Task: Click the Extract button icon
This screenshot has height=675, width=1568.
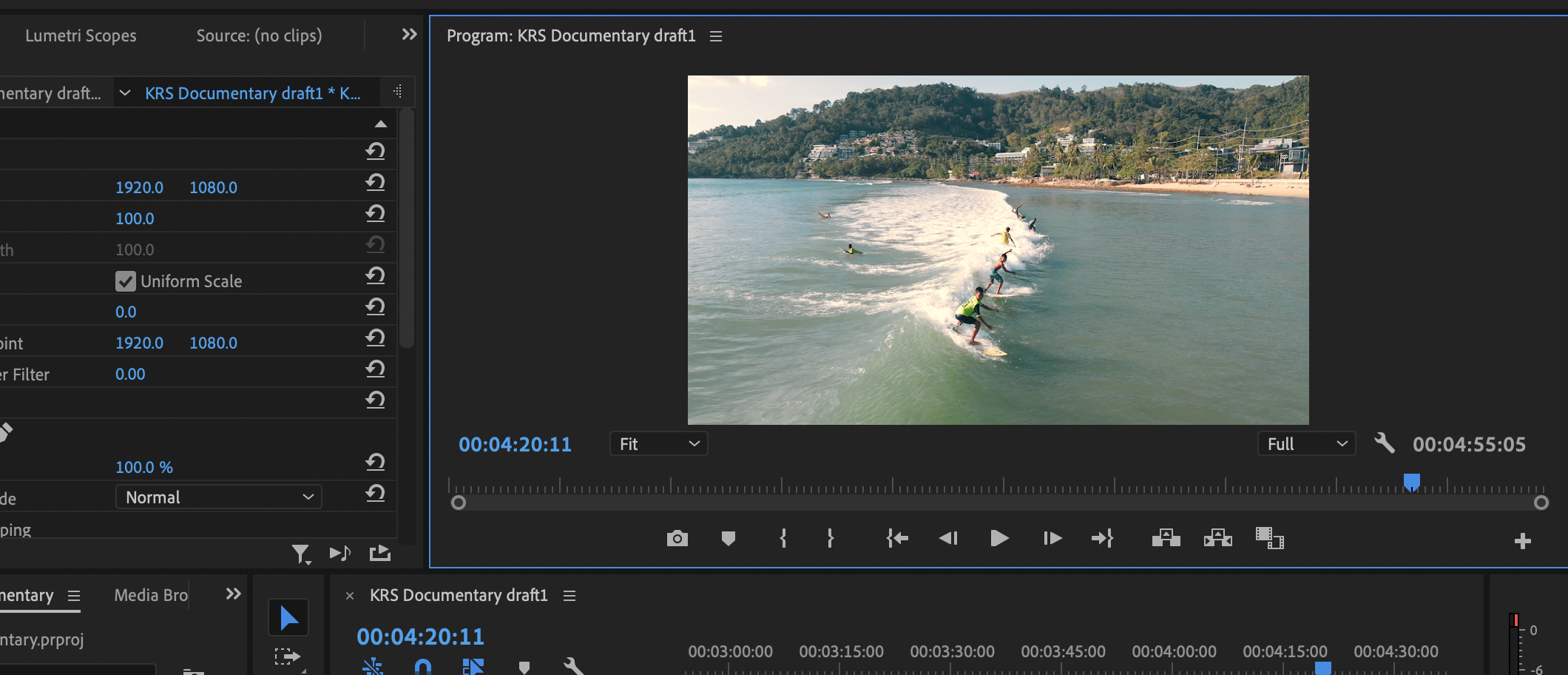Action: coord(1217,538)
